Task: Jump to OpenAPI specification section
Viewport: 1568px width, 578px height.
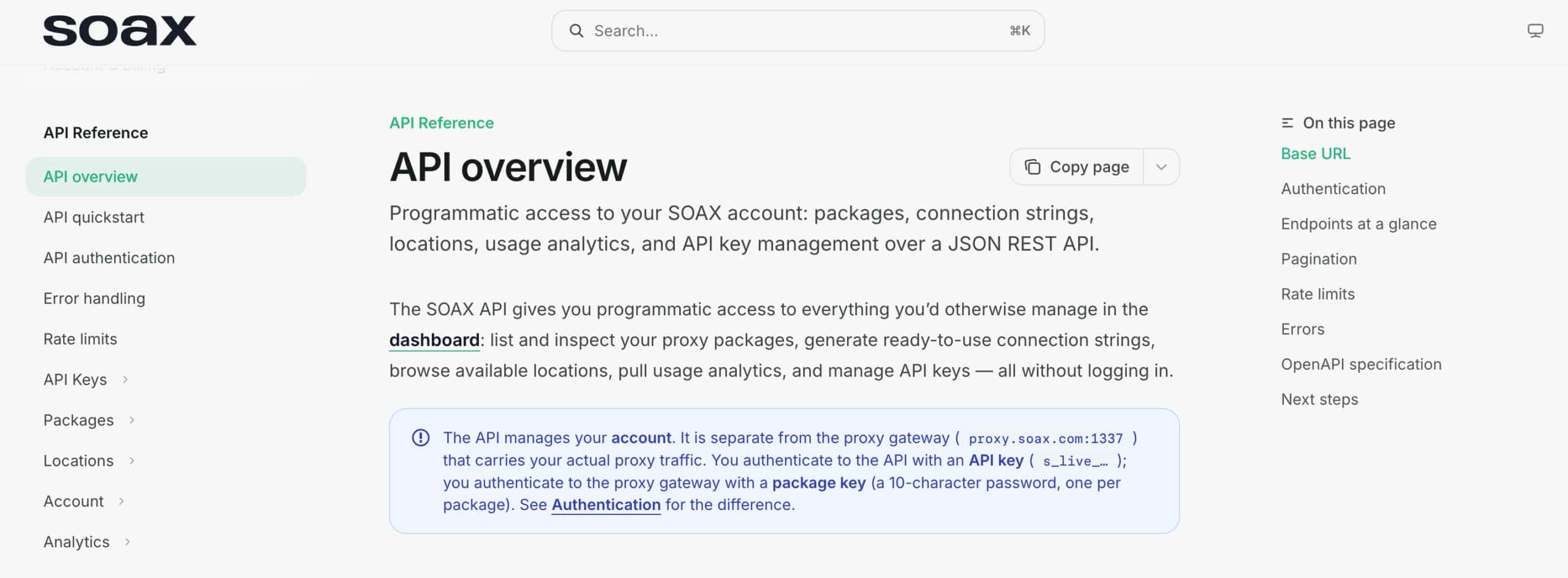Action: point(1362,364)
